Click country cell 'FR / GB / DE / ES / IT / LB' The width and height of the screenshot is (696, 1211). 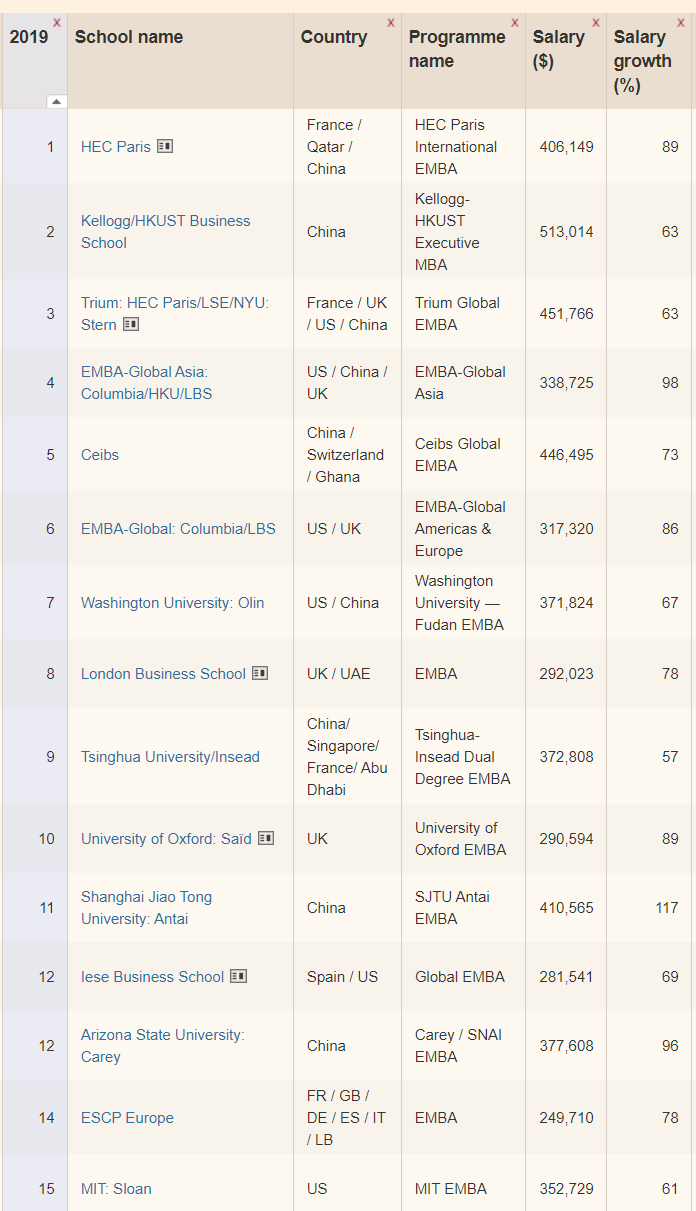tap(346, 1117)
